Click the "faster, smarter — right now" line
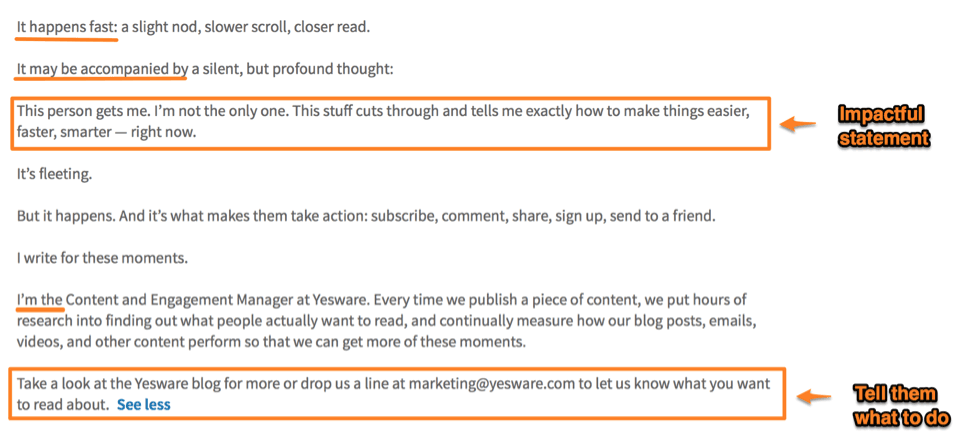975x434 pixels. coord(106,132)
